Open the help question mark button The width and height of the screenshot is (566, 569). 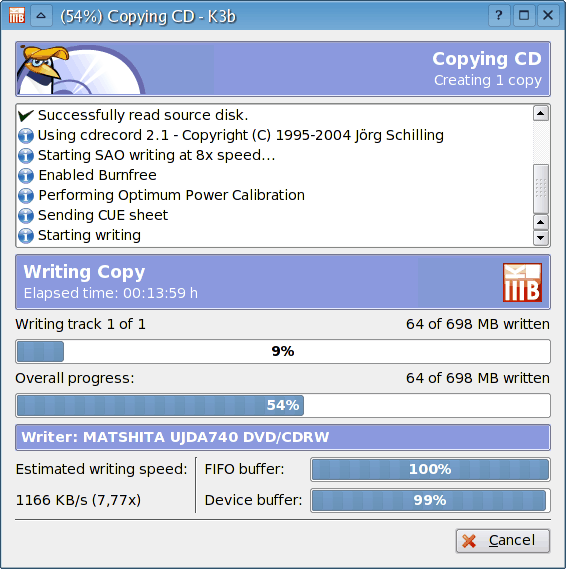[x=499, y=16]
